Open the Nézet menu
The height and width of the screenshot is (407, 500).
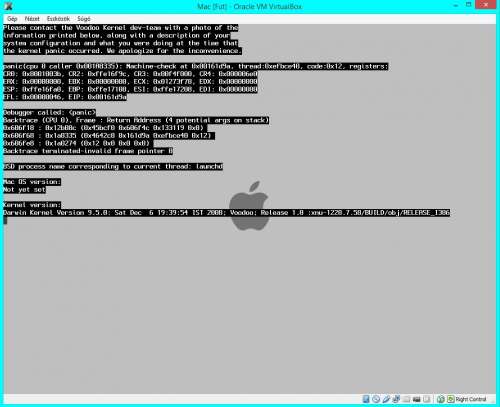coord(32,19)
